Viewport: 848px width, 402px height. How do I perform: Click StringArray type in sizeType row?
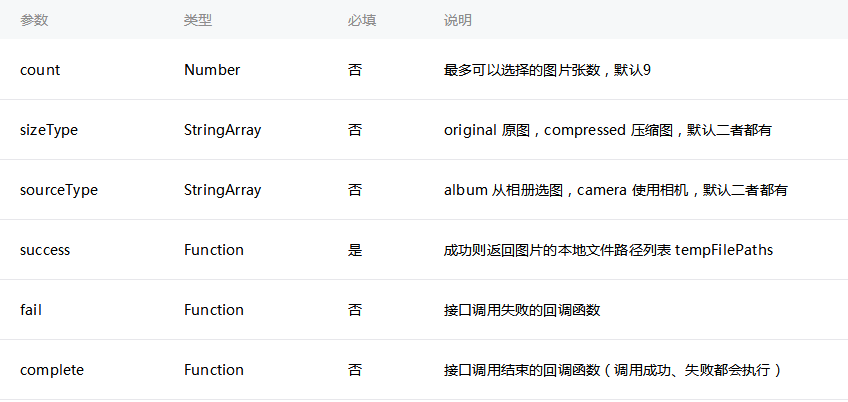point(222,130)
